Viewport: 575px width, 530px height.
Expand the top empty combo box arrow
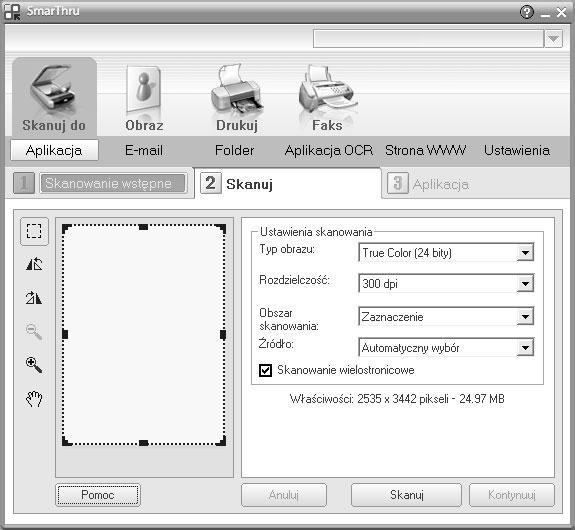pos(553,39)
